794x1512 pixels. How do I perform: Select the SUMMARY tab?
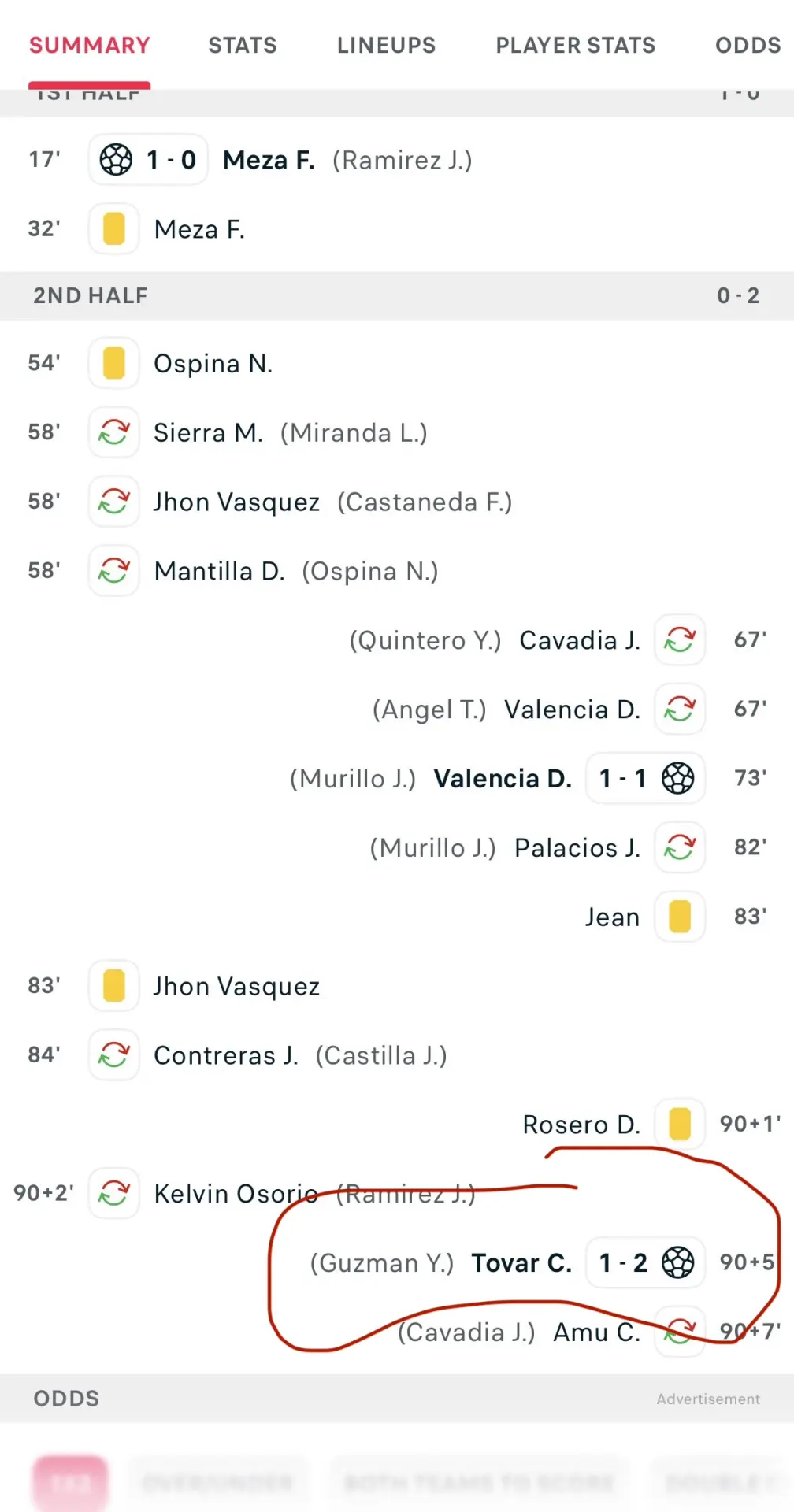pos(90,46)
